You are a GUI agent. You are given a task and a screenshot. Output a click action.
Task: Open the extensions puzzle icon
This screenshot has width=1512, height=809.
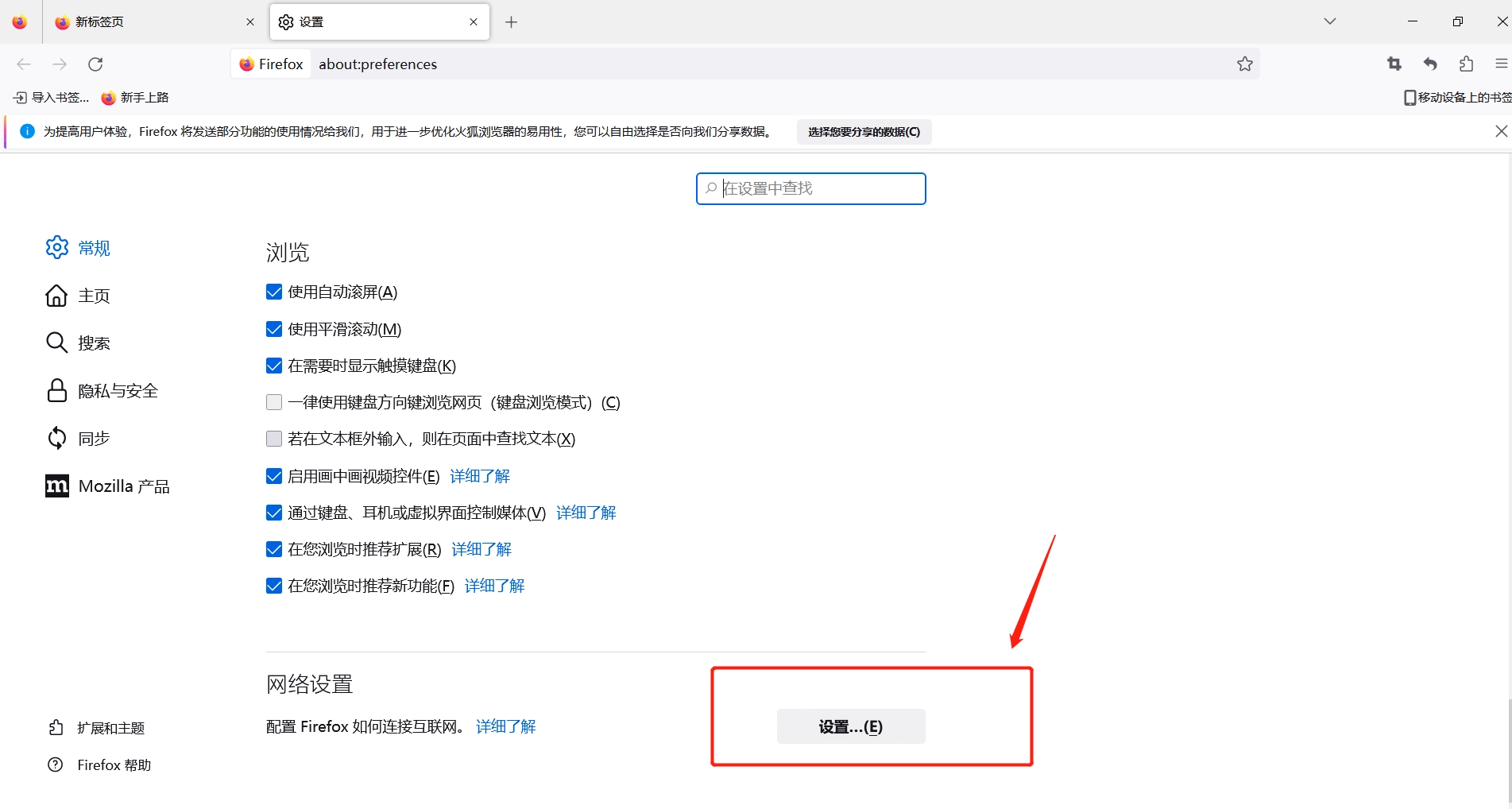click(1466, 64)
